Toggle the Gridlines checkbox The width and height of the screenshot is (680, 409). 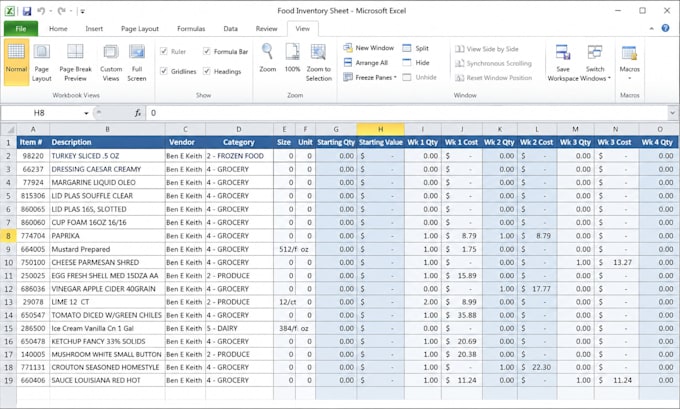[x=164, y=71]
